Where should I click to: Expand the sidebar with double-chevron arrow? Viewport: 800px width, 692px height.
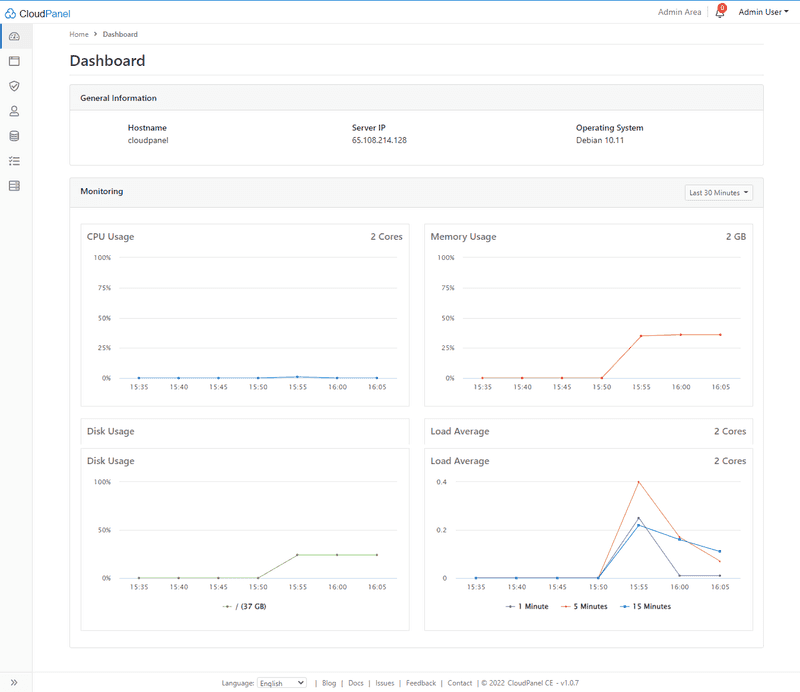click(14, 682)
